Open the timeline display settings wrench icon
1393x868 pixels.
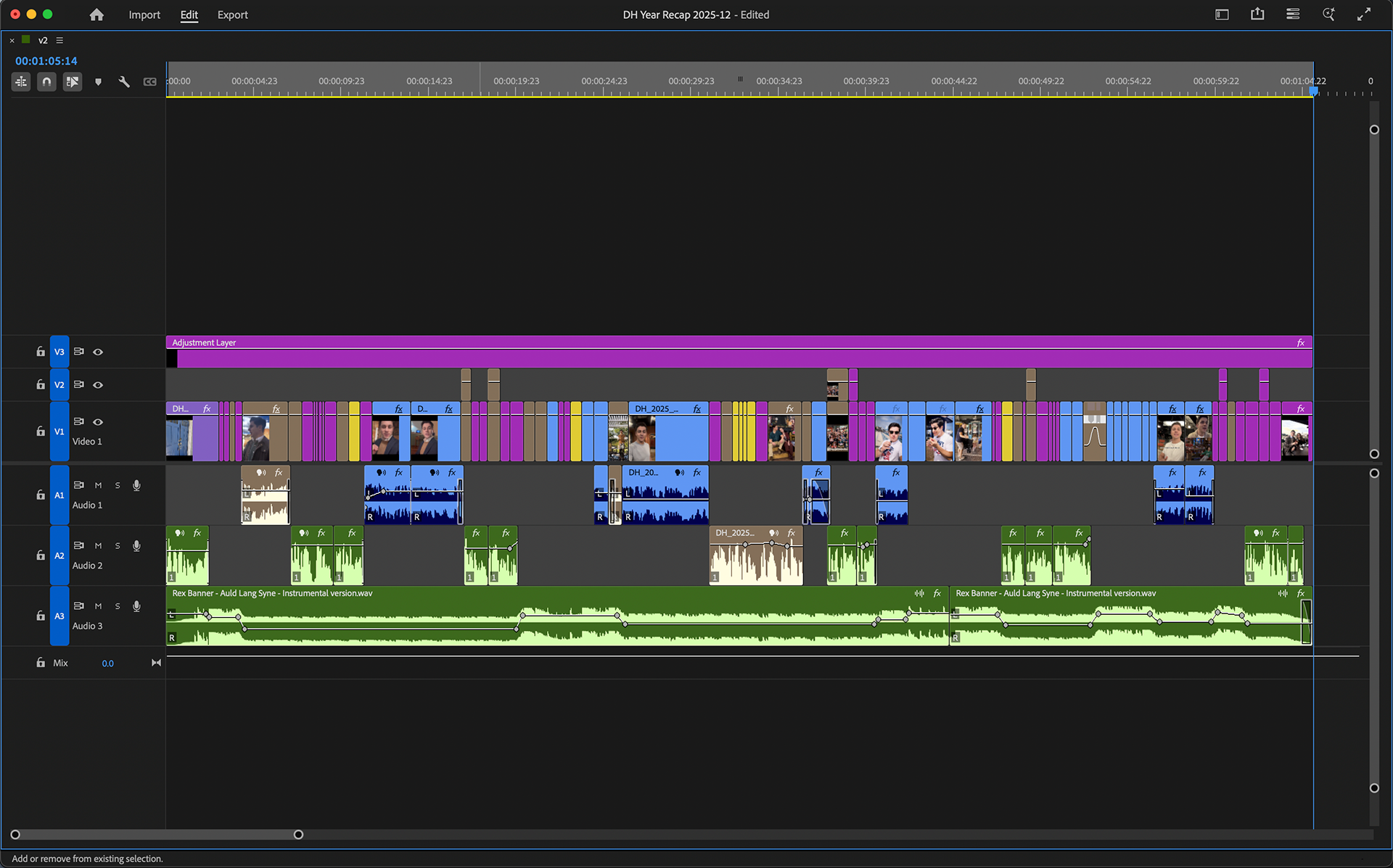[124, 81]
